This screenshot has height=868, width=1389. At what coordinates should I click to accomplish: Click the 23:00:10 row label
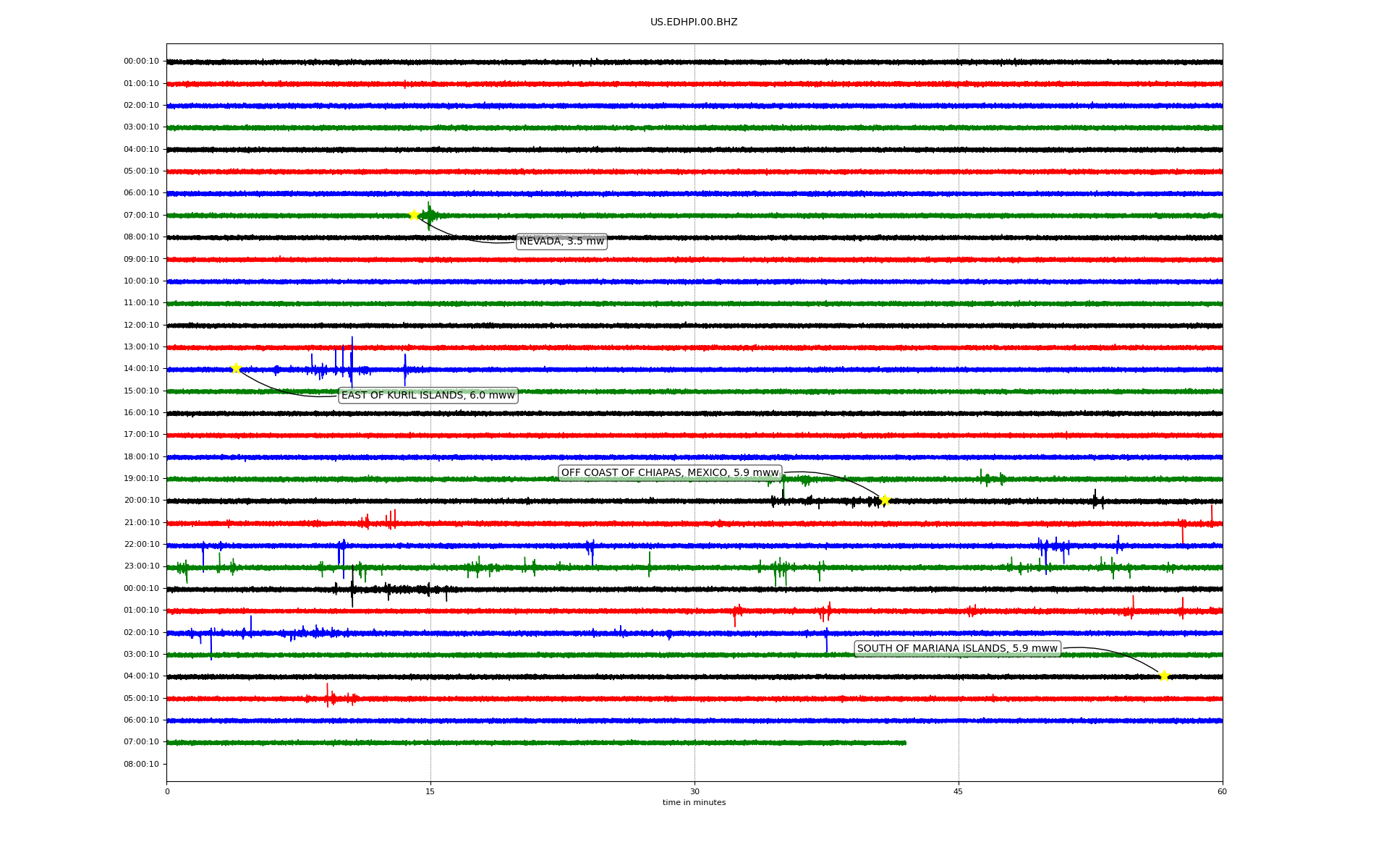[141, 566]
